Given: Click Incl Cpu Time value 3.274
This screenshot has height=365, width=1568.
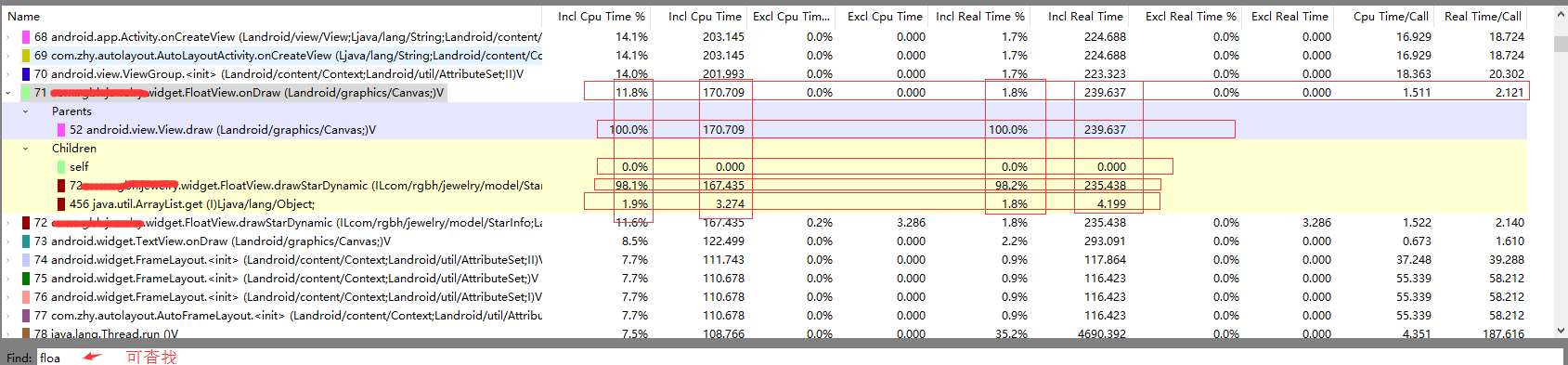Looking at the screenshot, I should pyautogui.click(x=730, y=204).
